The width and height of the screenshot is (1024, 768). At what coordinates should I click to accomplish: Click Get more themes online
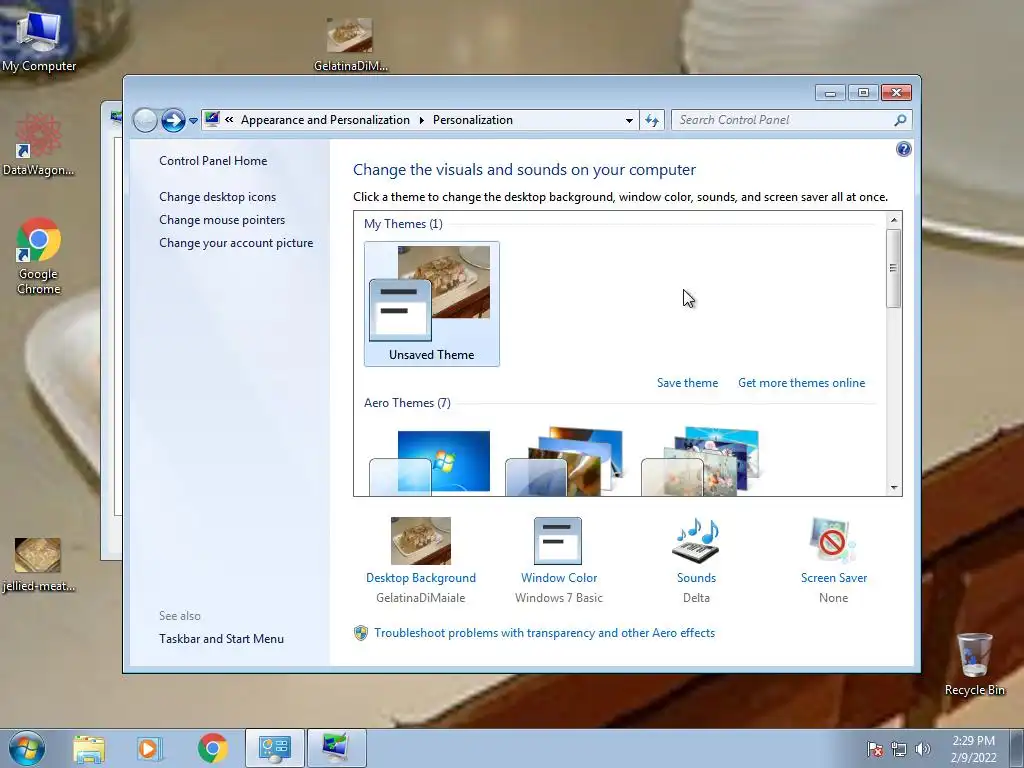pos(801,383)
